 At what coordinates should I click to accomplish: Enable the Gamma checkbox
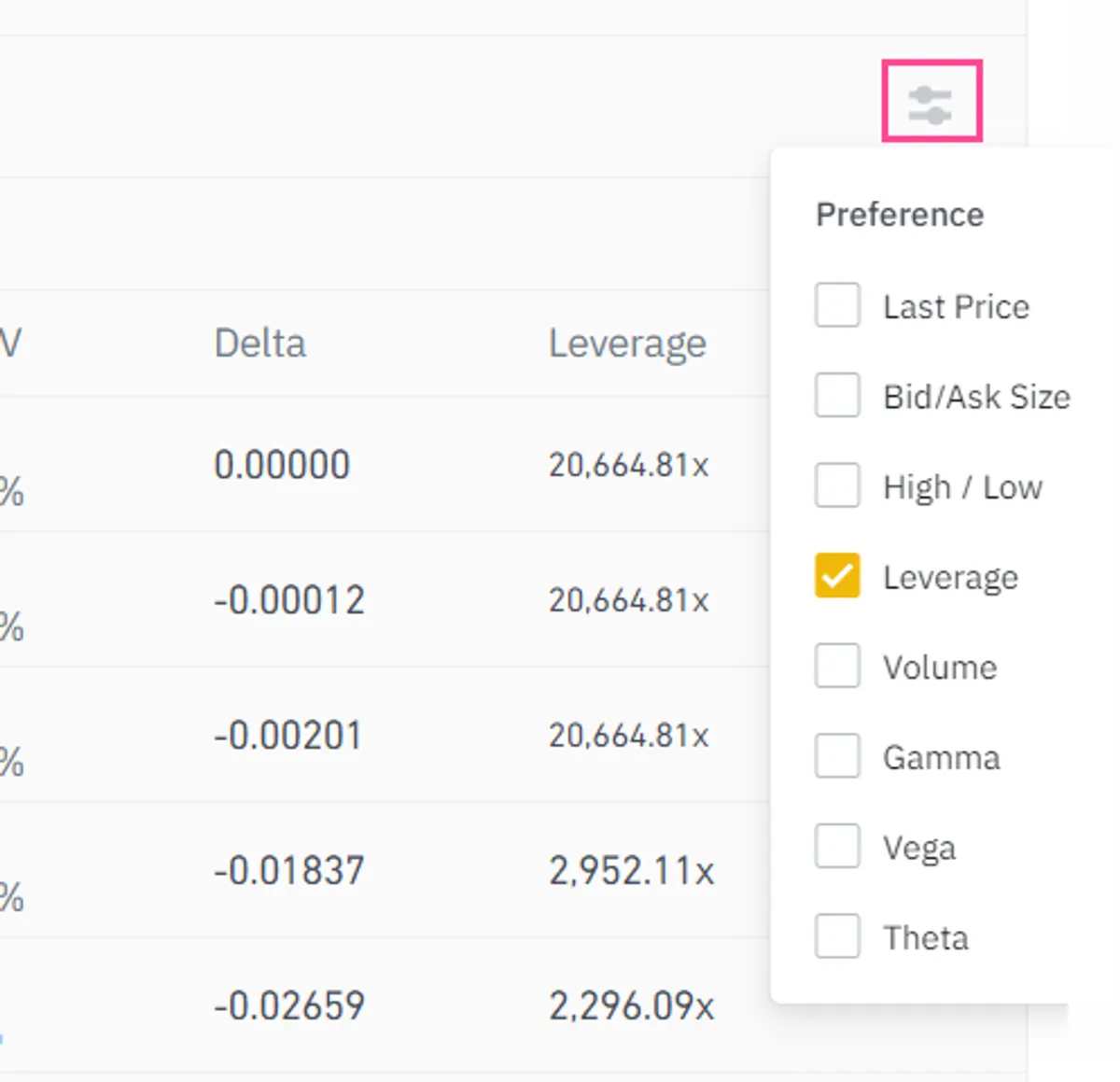point(837,755)
